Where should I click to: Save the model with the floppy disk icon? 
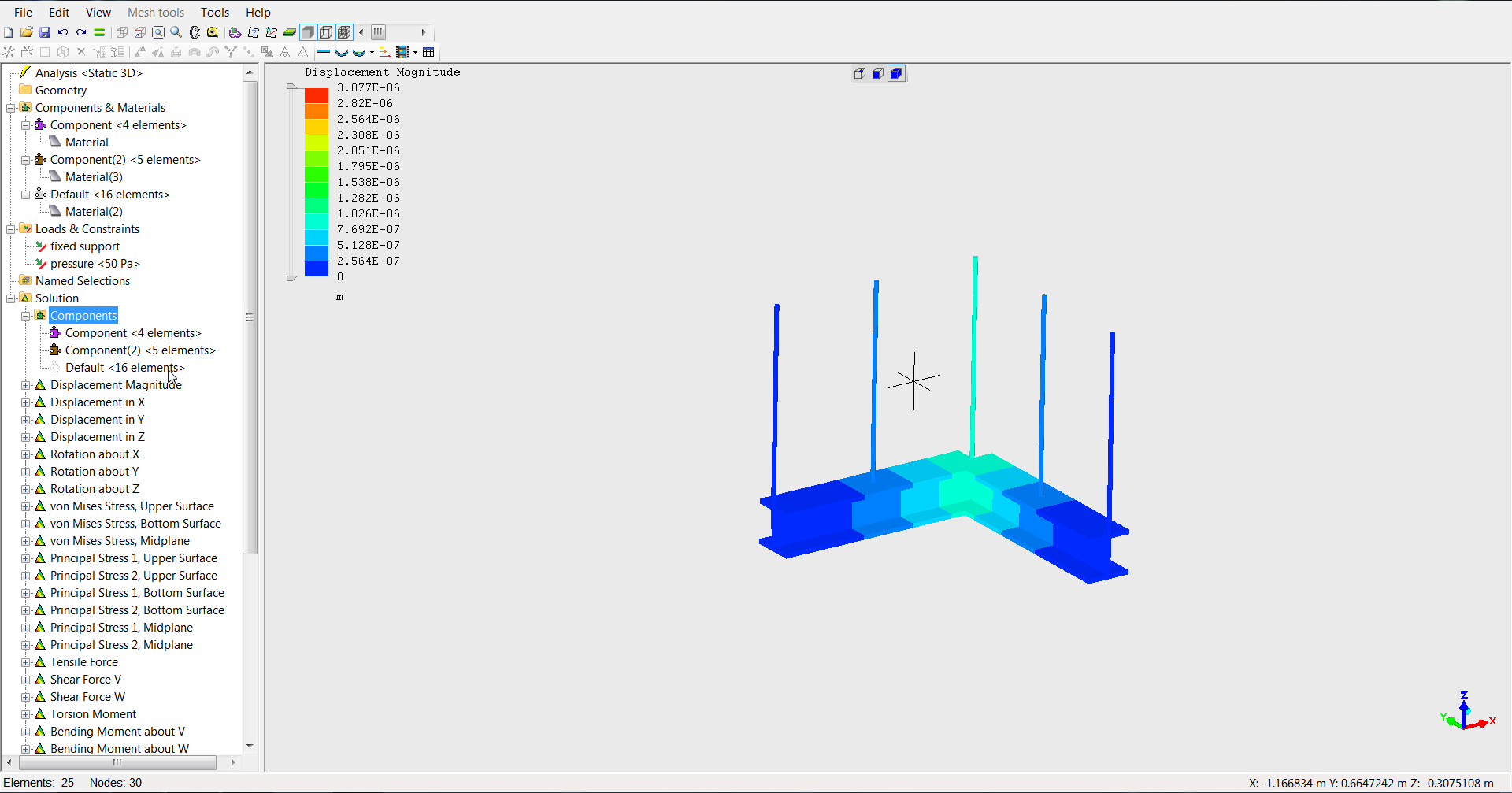tap(45, 32)
